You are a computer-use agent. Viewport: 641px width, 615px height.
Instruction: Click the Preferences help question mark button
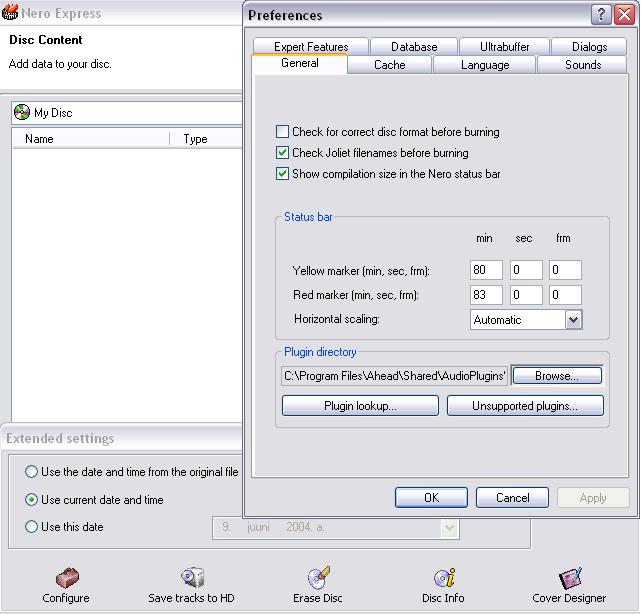pos(601,15)
